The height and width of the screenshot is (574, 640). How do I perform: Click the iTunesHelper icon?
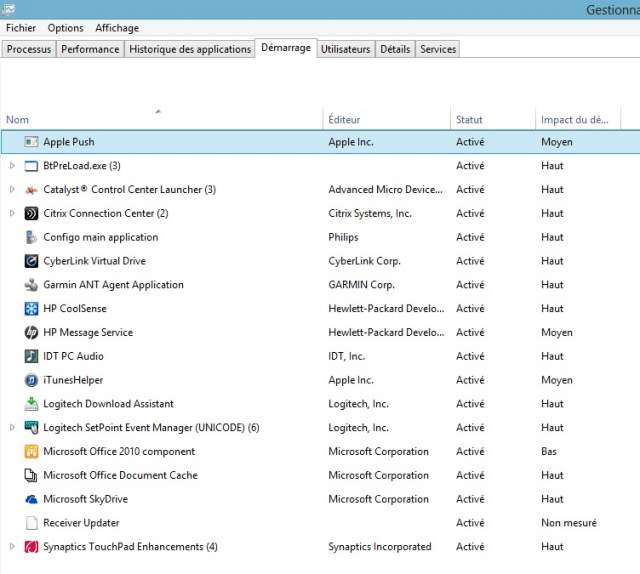31,380
